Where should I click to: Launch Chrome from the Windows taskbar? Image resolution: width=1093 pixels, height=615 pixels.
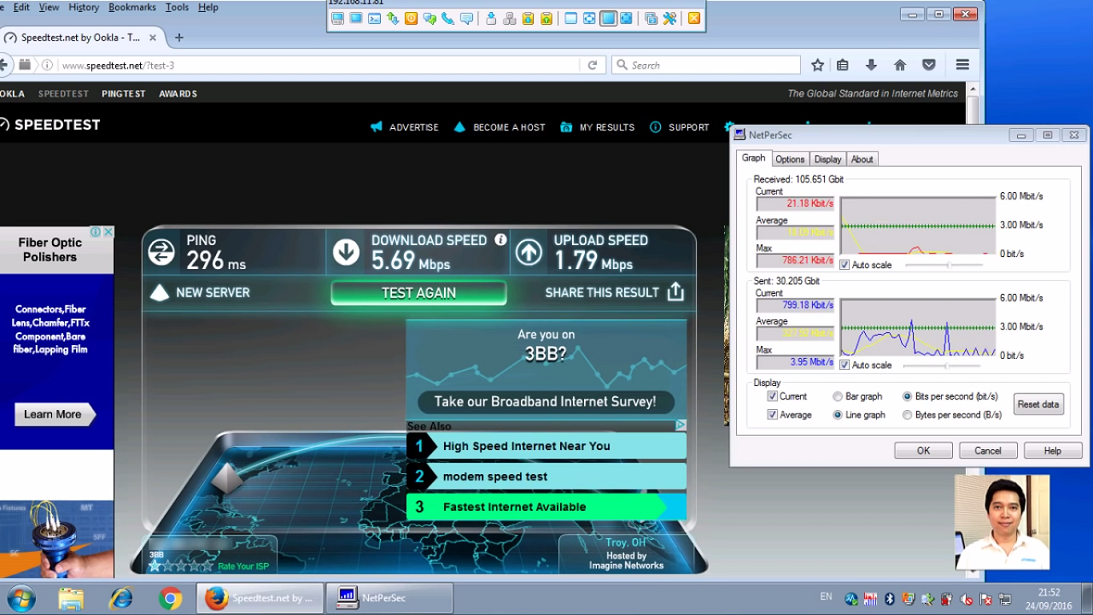pyautogui.click(x=170, y=598)
